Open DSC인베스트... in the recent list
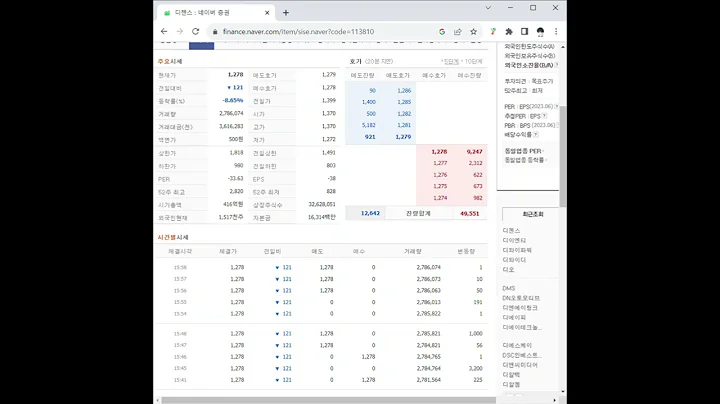 click(522, 355)
